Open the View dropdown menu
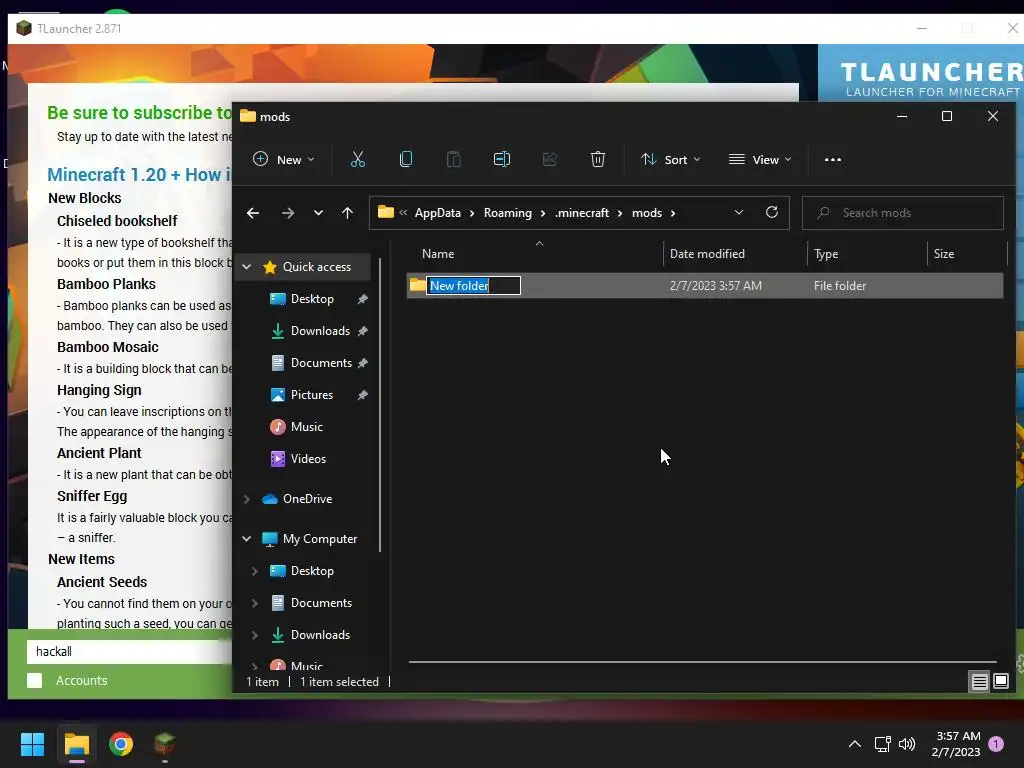This screenshot has width=1024, height=768. coord(760,159)
